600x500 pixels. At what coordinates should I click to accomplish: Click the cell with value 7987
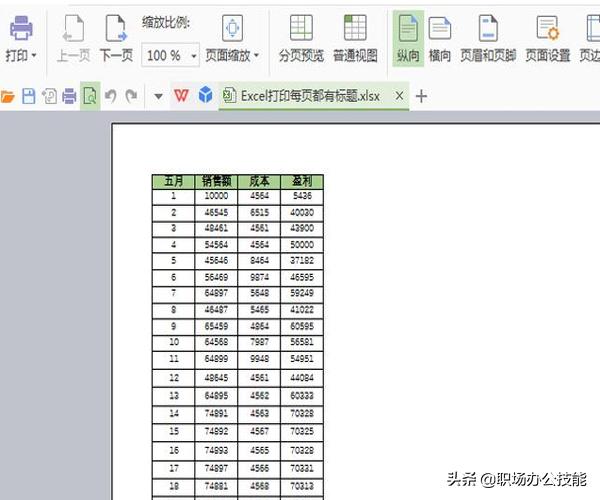click(x=259, y=342)
